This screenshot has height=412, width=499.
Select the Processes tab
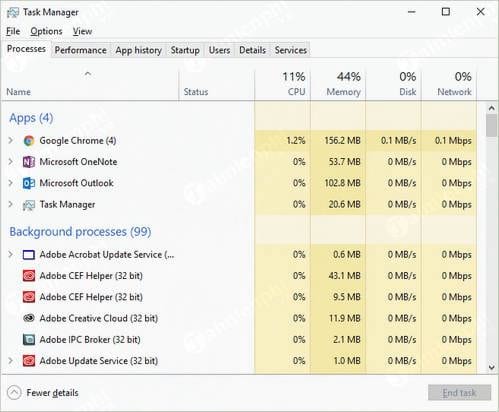[26, 49]
